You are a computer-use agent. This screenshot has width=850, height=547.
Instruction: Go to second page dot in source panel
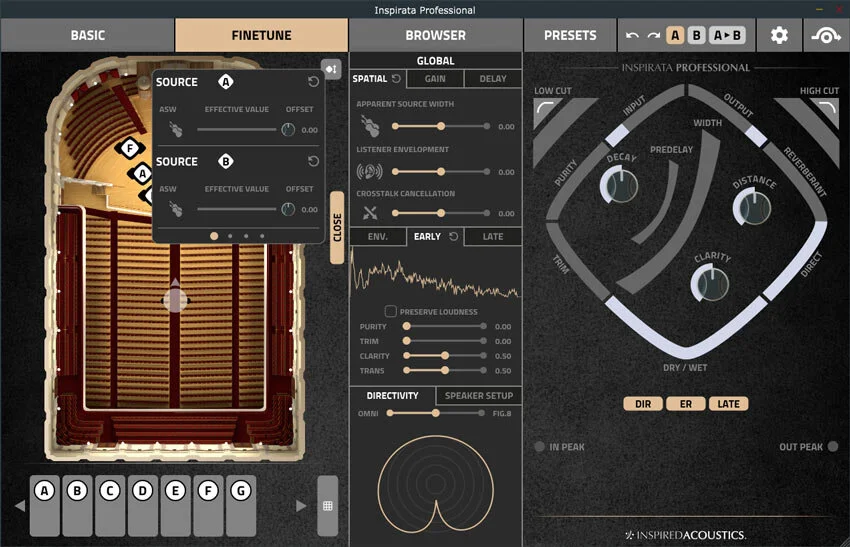click(x=230, y=236)
